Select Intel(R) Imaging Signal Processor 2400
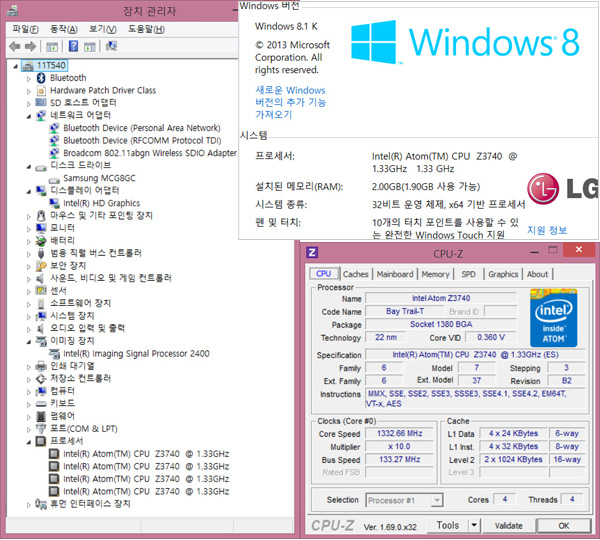The width and height of the screenshot is (600, 540). point(136,354)
